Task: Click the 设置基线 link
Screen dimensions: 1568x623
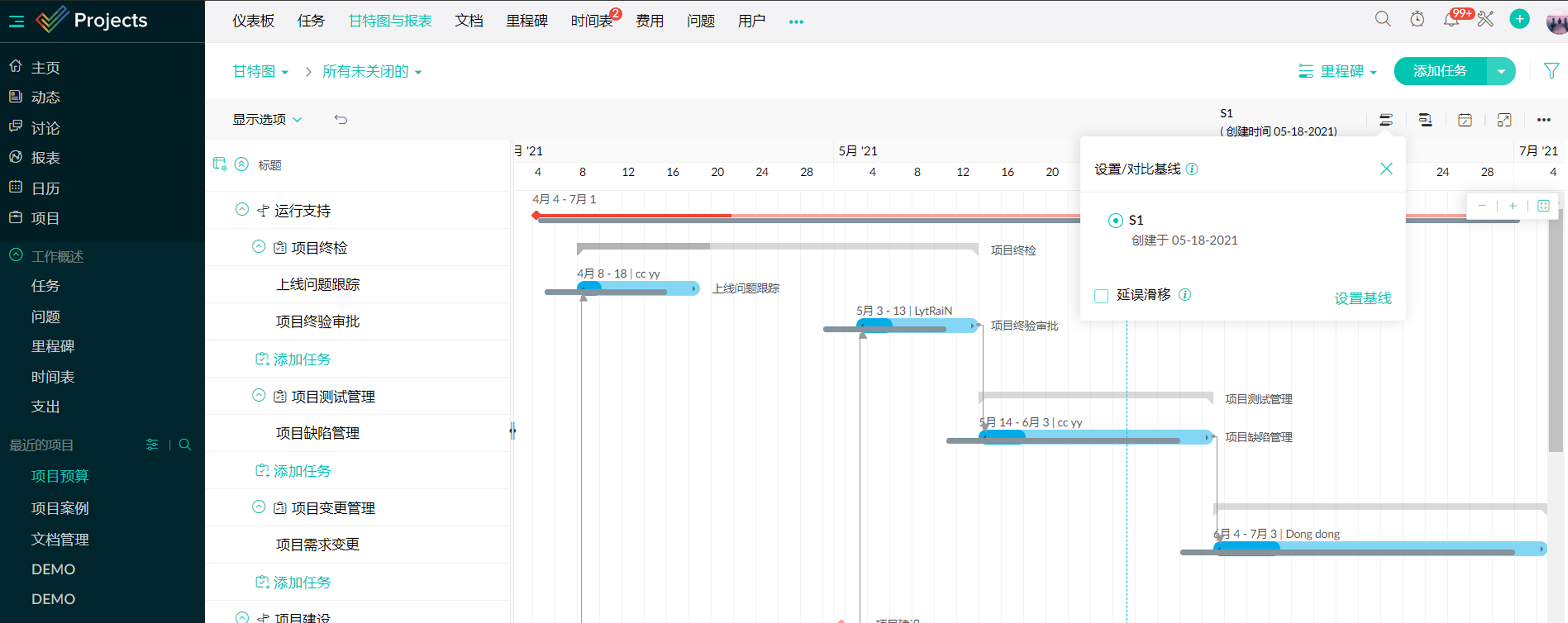Action: point(1362,298)
